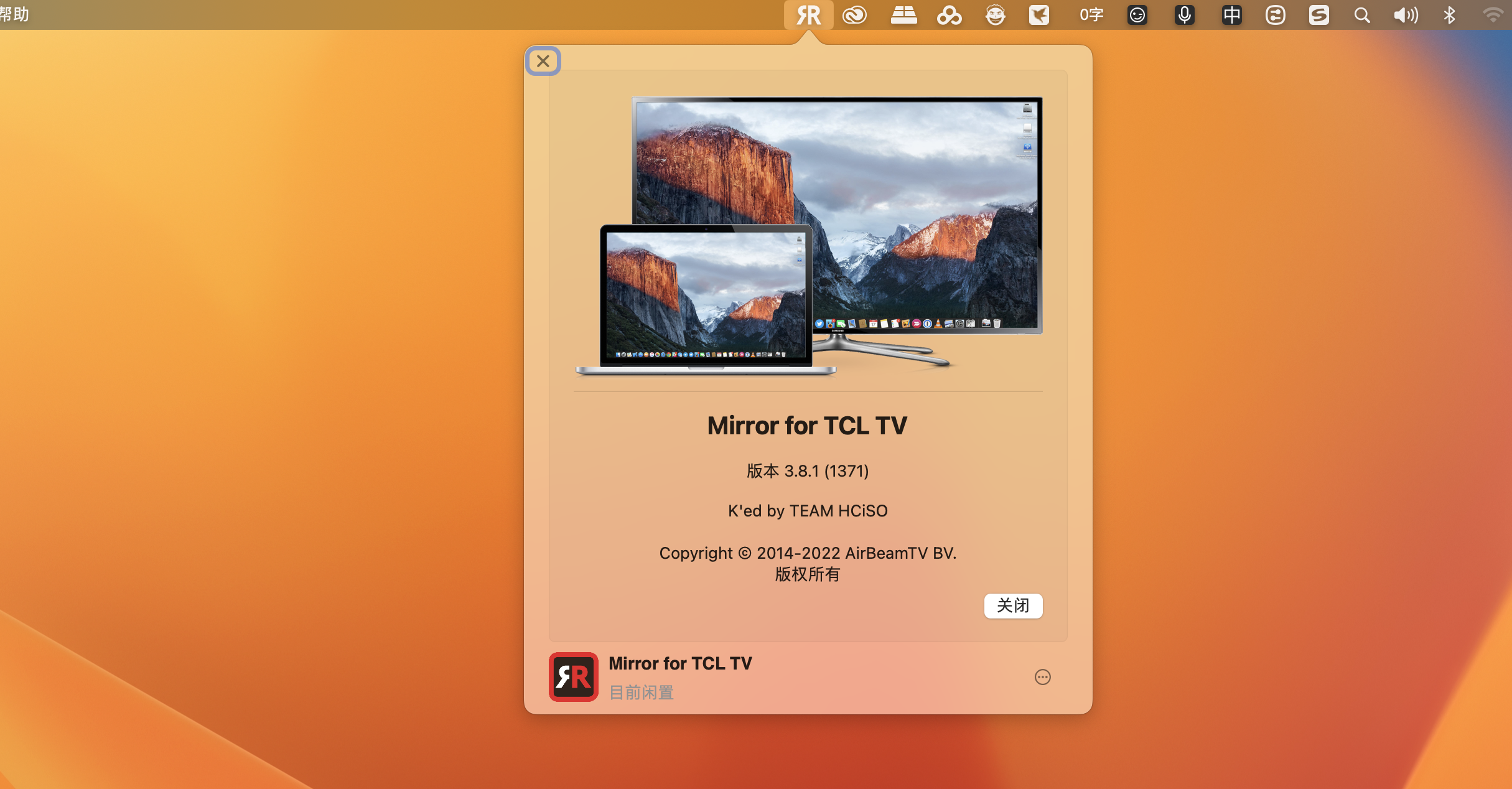
Task: Click the cartoon face menu bar icon
Action: point(995,15)
